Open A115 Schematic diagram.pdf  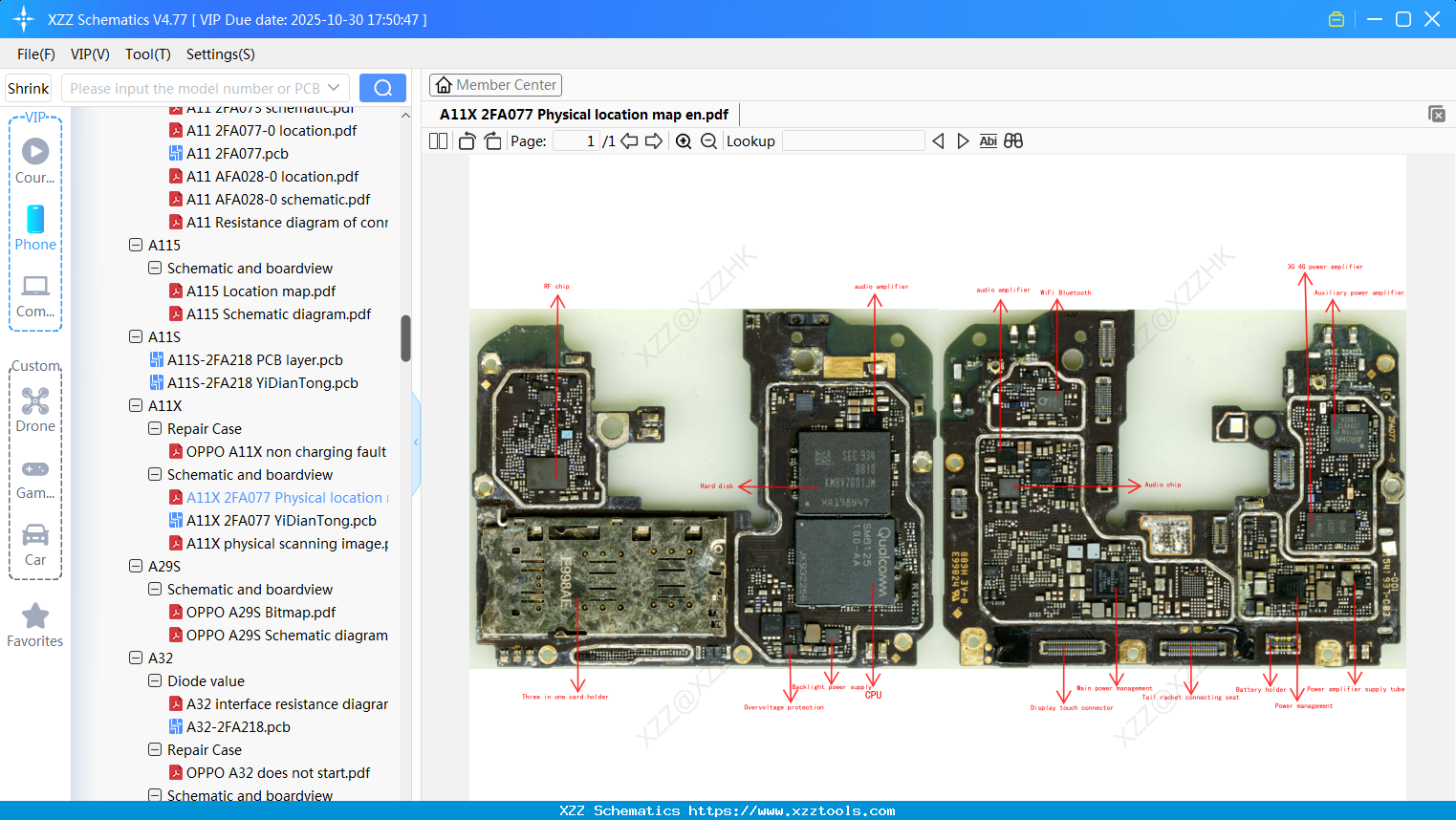coord(278,313)
